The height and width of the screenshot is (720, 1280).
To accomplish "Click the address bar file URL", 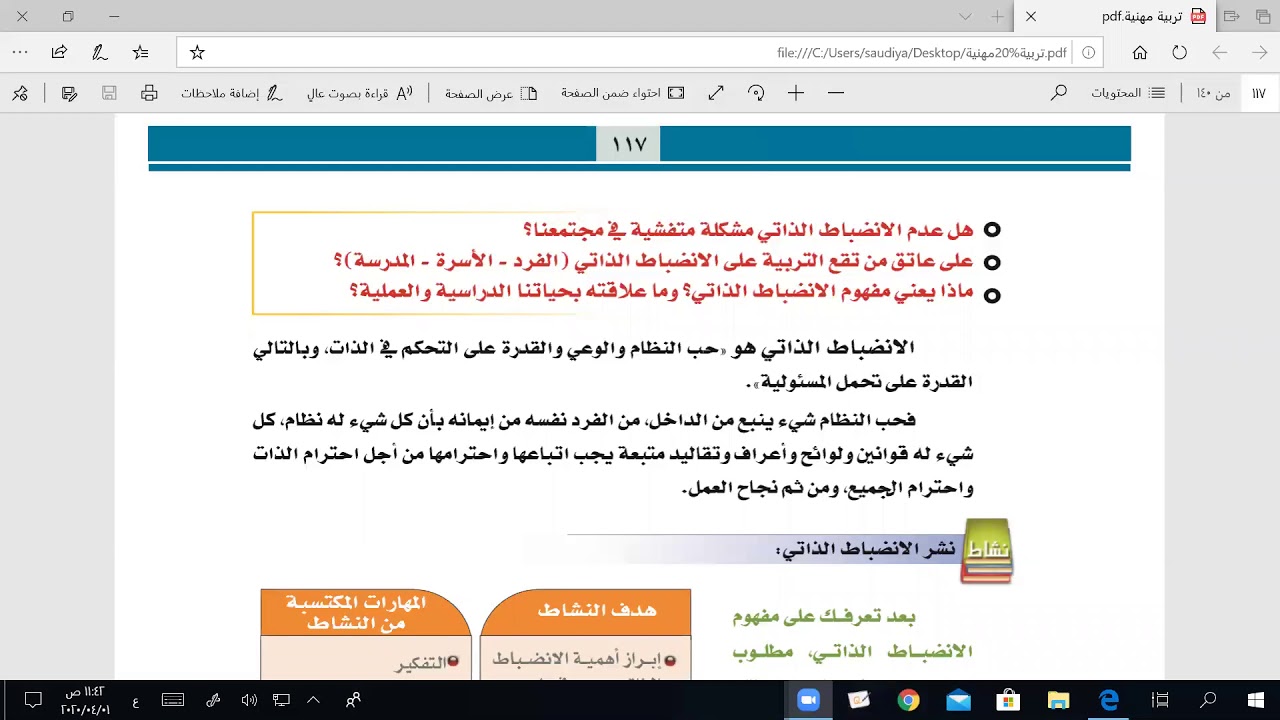I will pyautogui.click(x=921, y=52).
